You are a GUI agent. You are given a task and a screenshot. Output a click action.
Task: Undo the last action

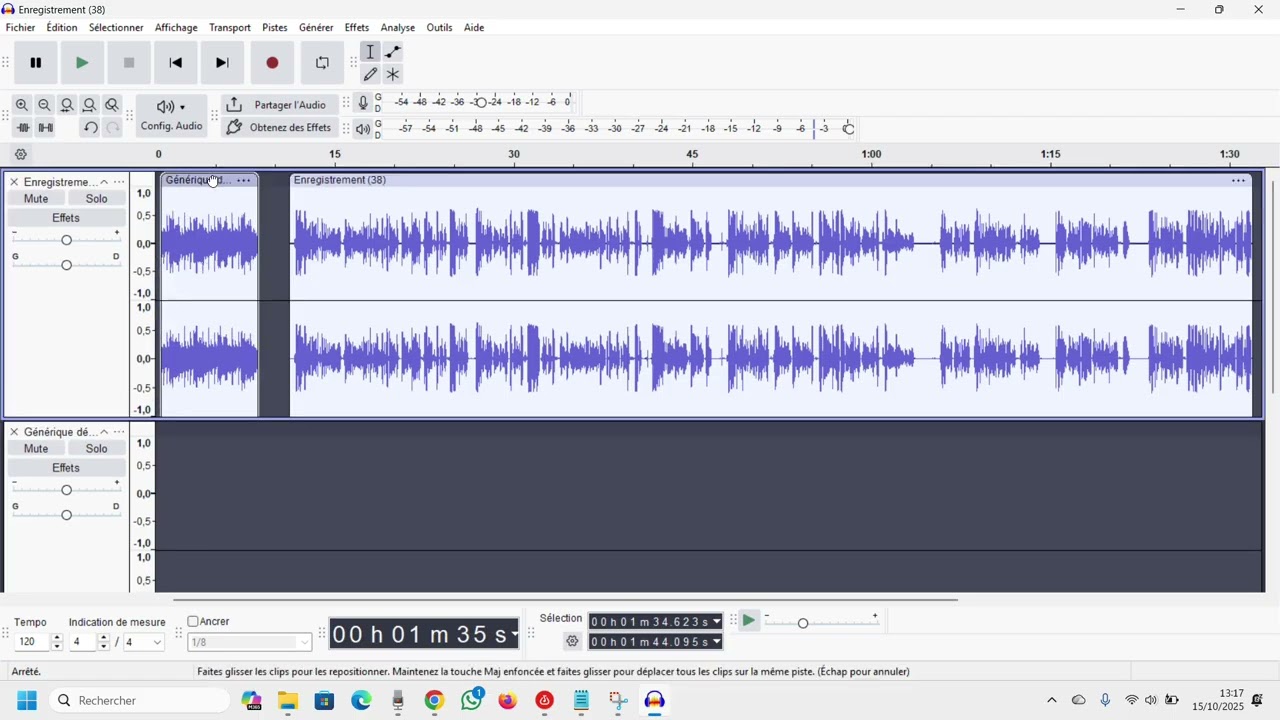pyautogui.click(x=90, y=128)
